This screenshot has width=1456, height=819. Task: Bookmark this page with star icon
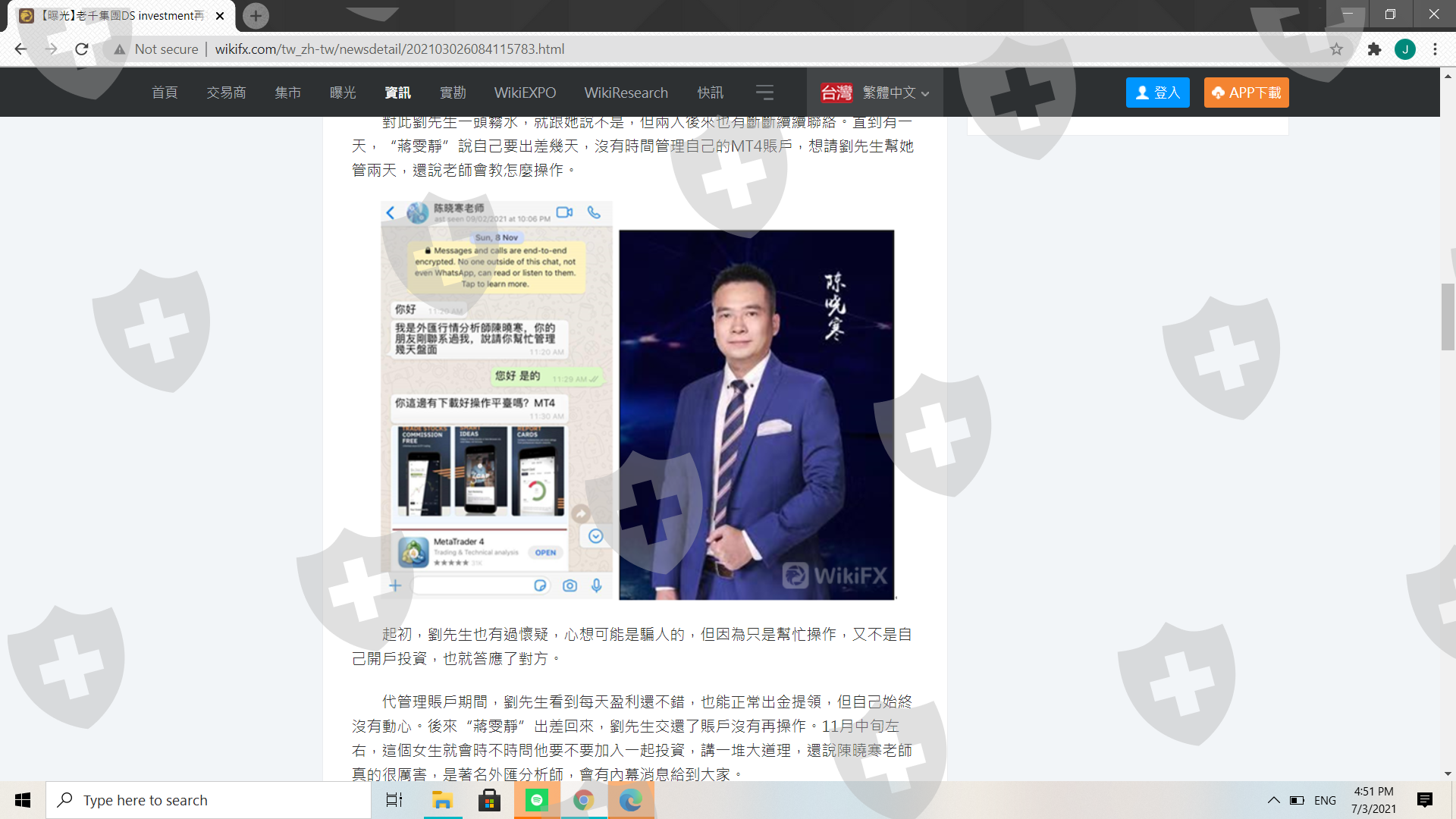point(1336,49)
